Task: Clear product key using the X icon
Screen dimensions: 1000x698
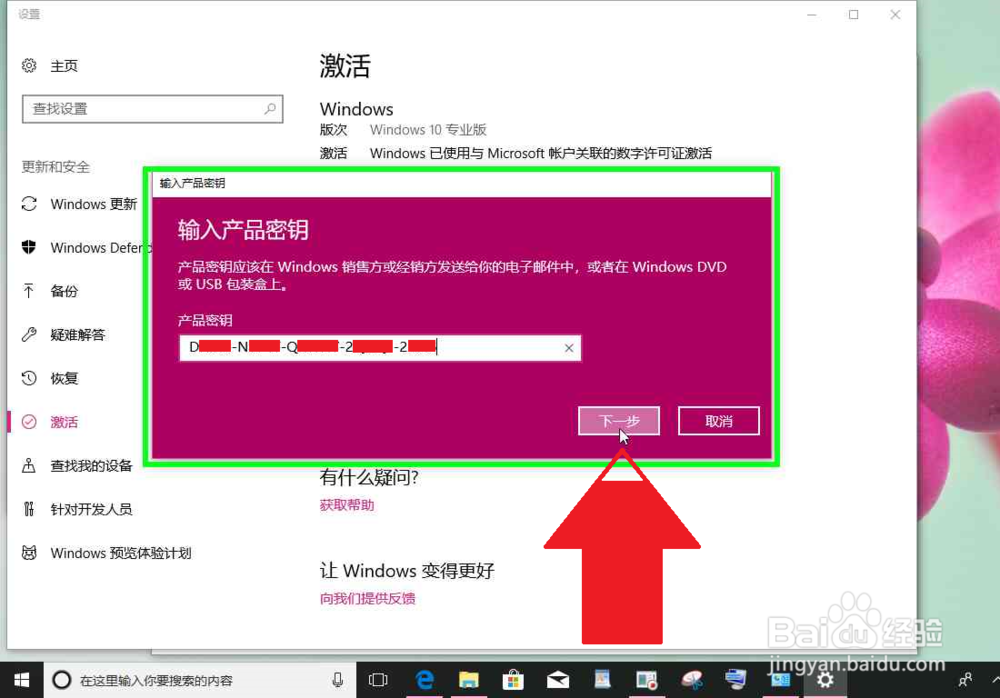Action: [x=569, y=347]
